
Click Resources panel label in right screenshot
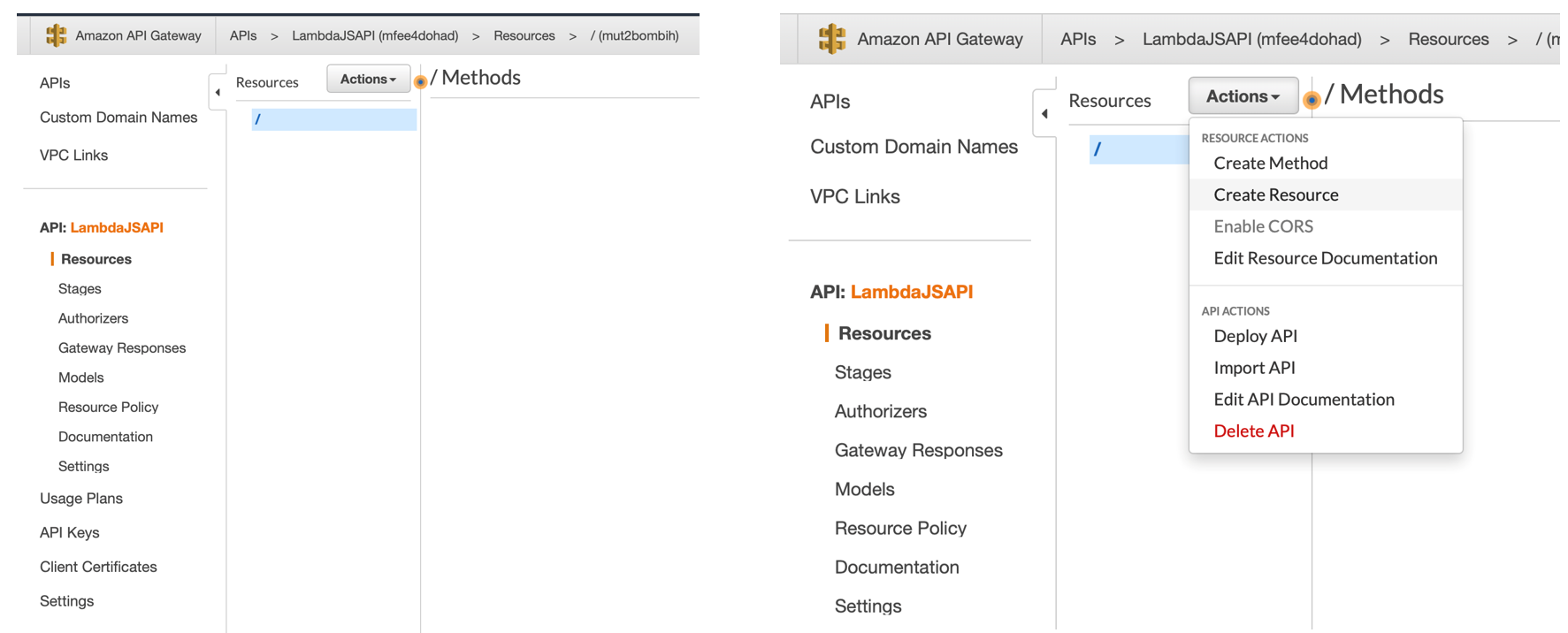[x=1110, y=101]
